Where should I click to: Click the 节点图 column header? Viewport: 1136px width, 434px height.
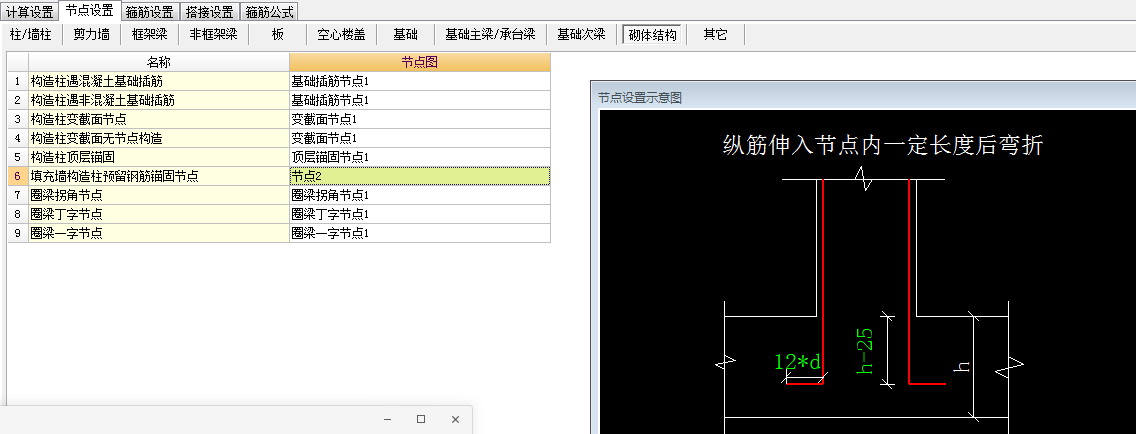pos(419,62)
